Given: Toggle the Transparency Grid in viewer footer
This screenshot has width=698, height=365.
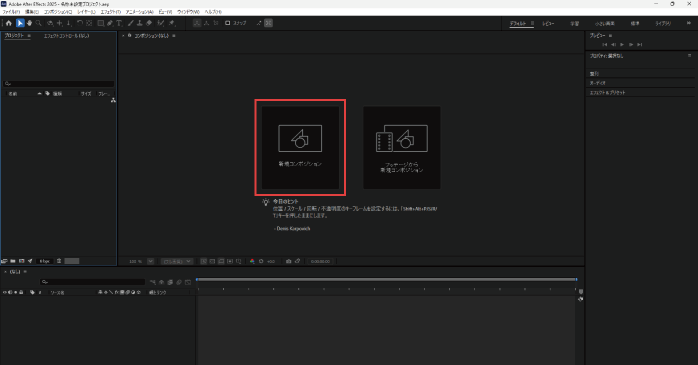Looking at the screenshot, I should pyautogui.click(x=212, y=261).
